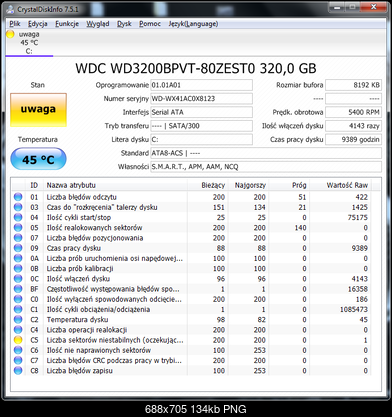Open the Edycja menu
The height and width of the screenshot is (417, 392).
click(38, 24)
